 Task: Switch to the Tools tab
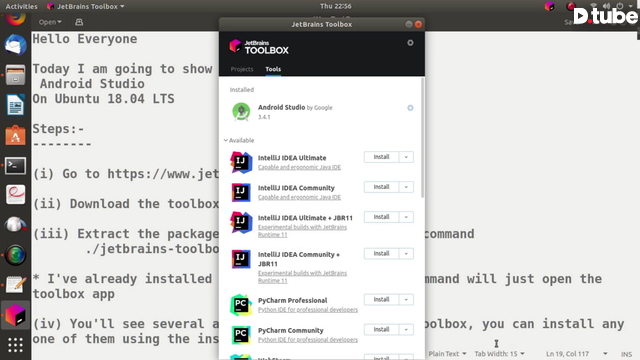(273, 69)
